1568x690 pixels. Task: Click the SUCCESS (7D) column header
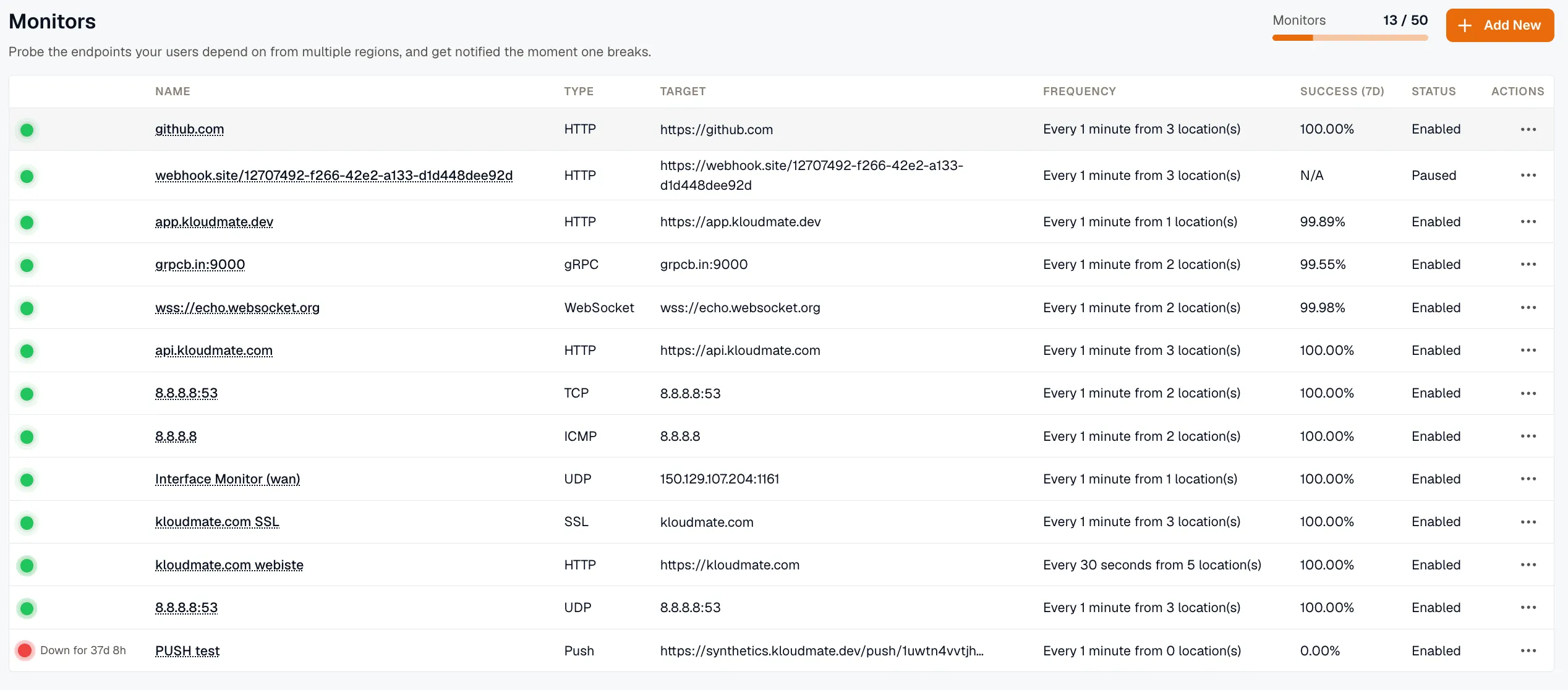pyautogui.click(x=1342, y=92)
